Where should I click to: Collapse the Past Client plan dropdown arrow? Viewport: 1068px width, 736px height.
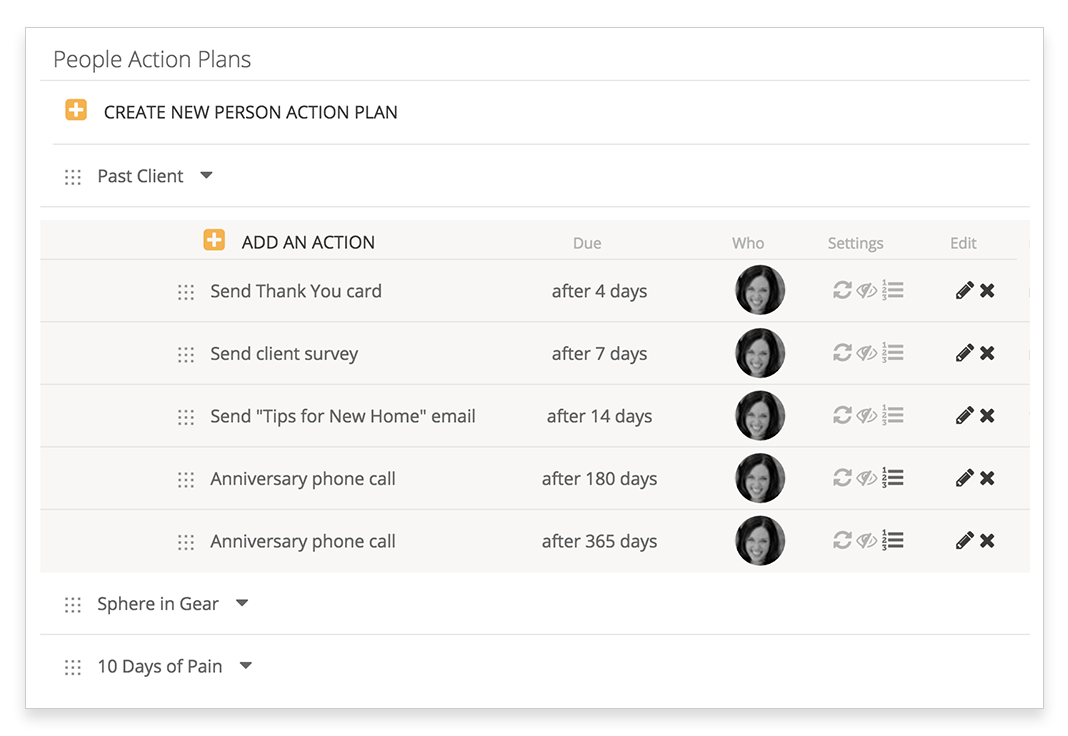[x=206, y=176]
